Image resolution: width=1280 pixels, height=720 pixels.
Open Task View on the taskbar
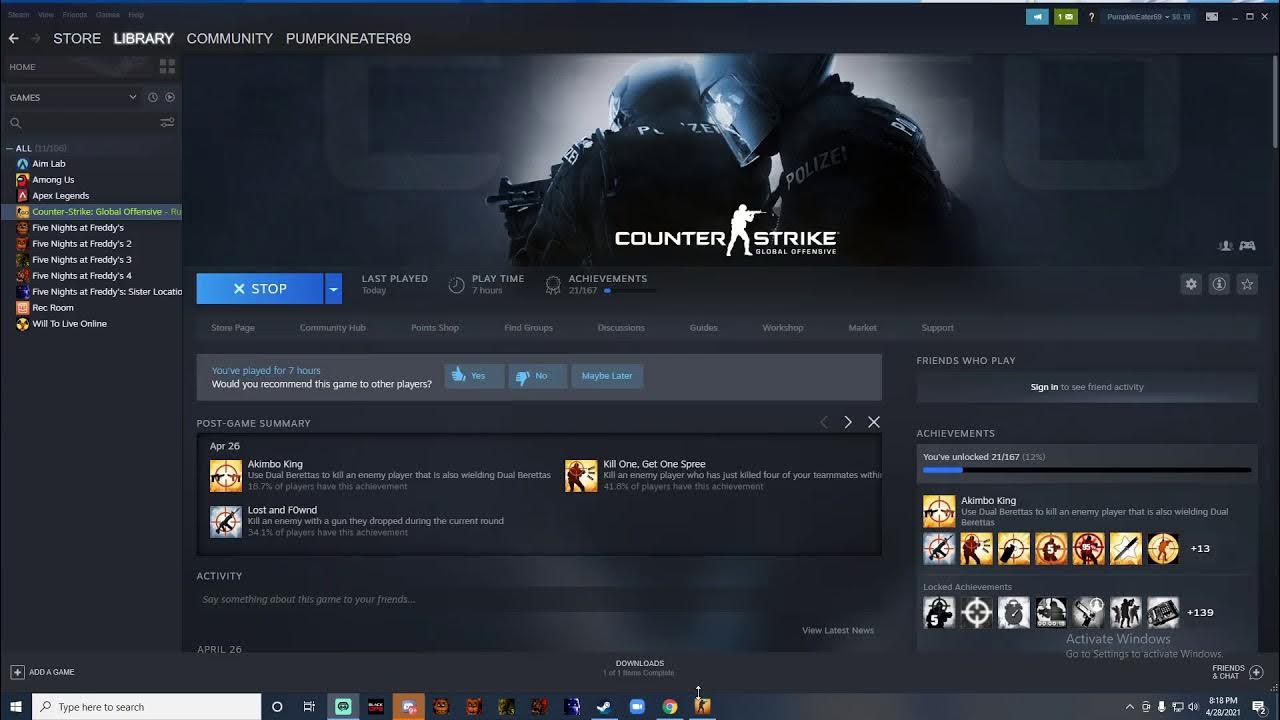[x=309, y=707]
